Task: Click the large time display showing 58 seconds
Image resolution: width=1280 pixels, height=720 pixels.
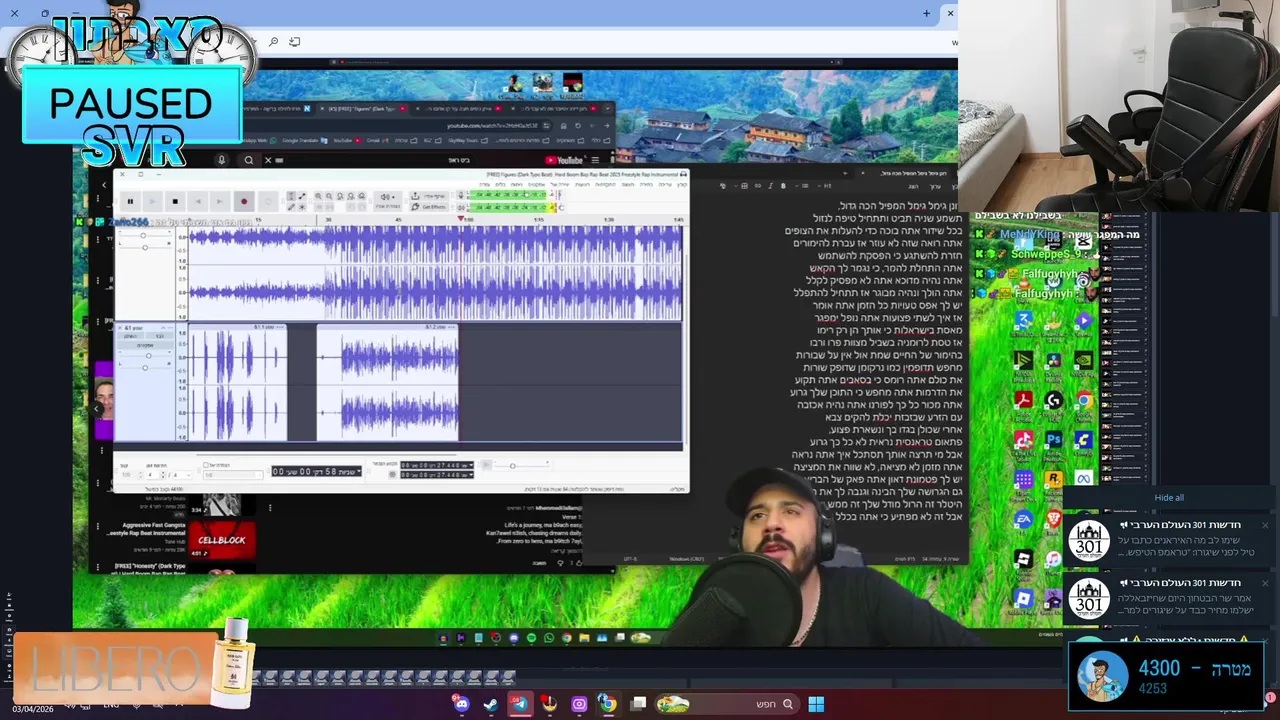Action: pyautogui.click(x=316, y=471)
